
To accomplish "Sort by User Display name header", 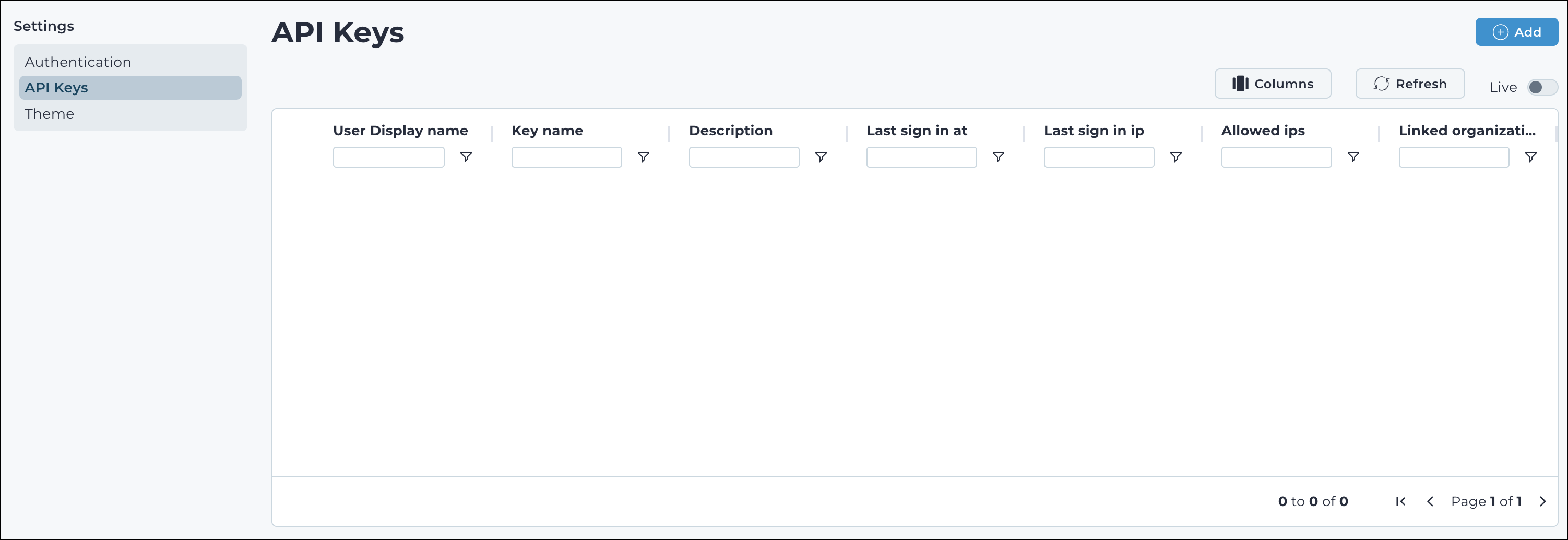I will (400, 130).
